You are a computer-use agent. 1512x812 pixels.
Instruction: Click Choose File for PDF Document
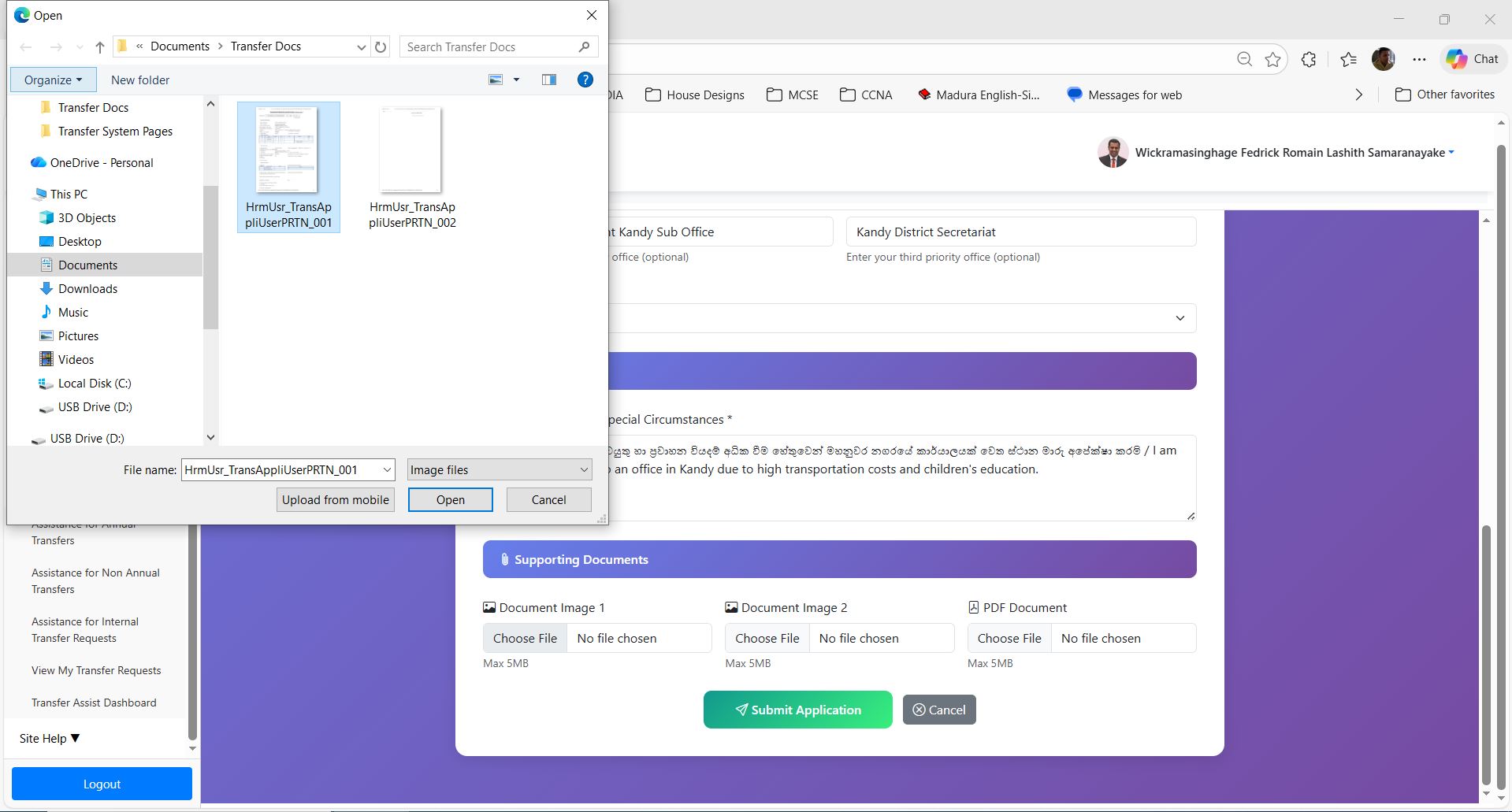coord(1009,638)
